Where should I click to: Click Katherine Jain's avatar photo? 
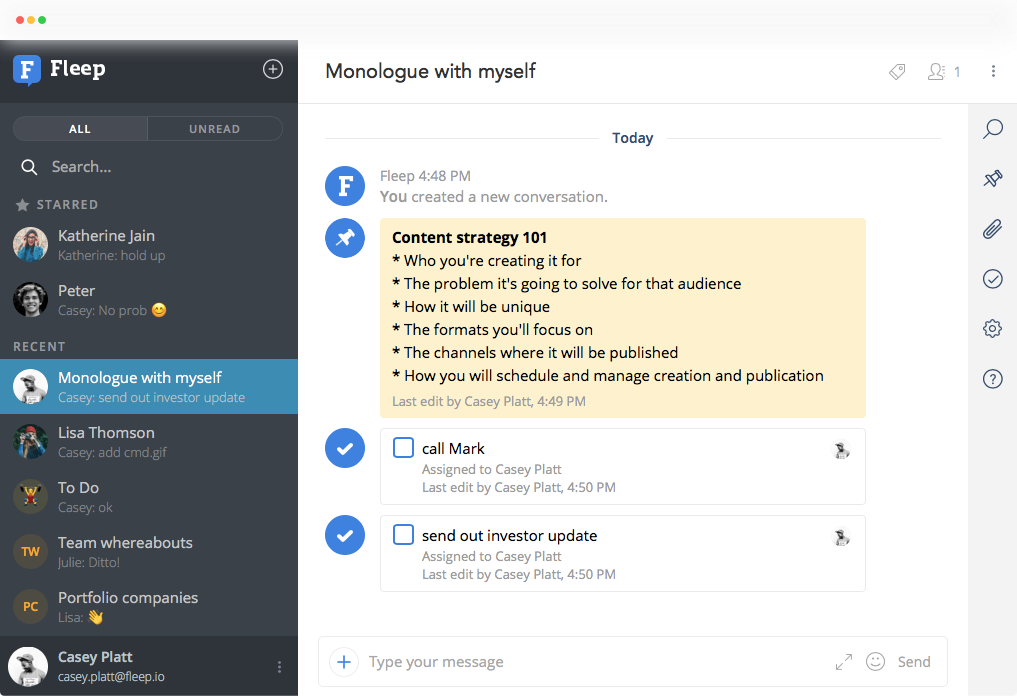(x=30, y=245)
